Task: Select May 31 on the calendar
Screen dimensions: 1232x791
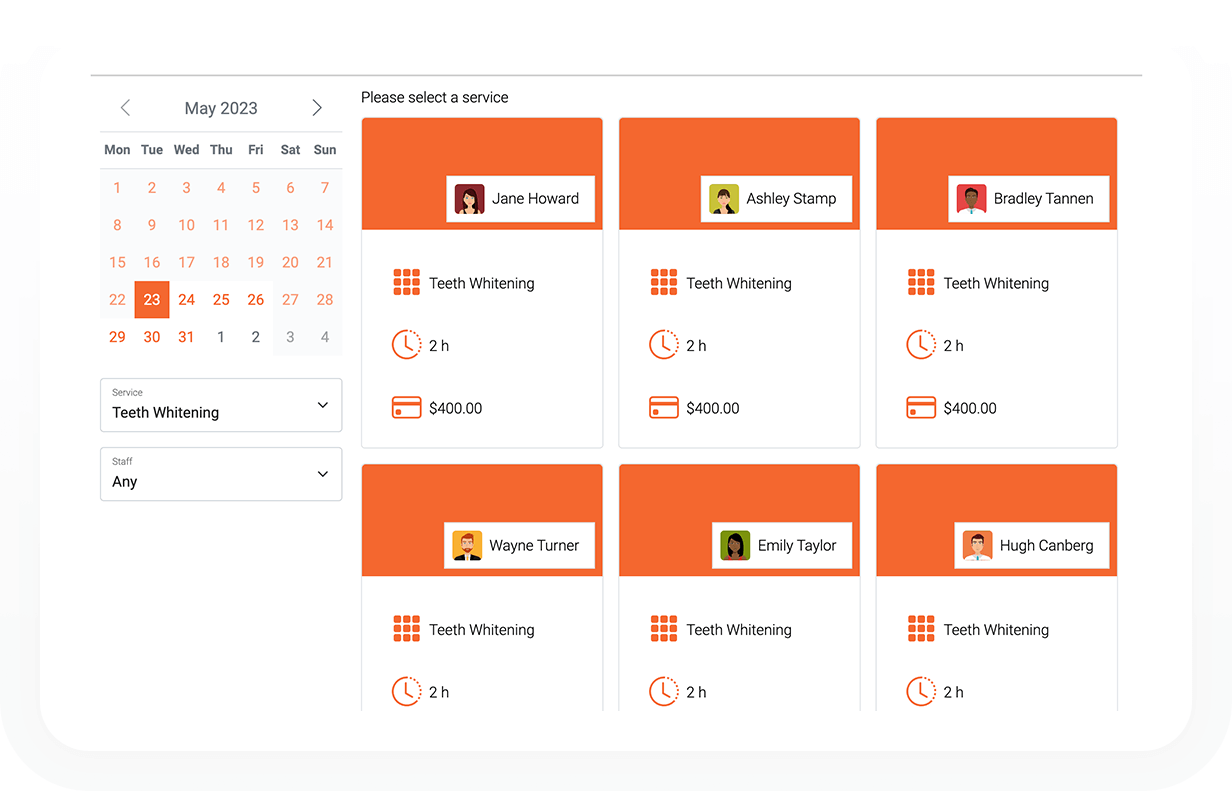Action: coord(186,337)
